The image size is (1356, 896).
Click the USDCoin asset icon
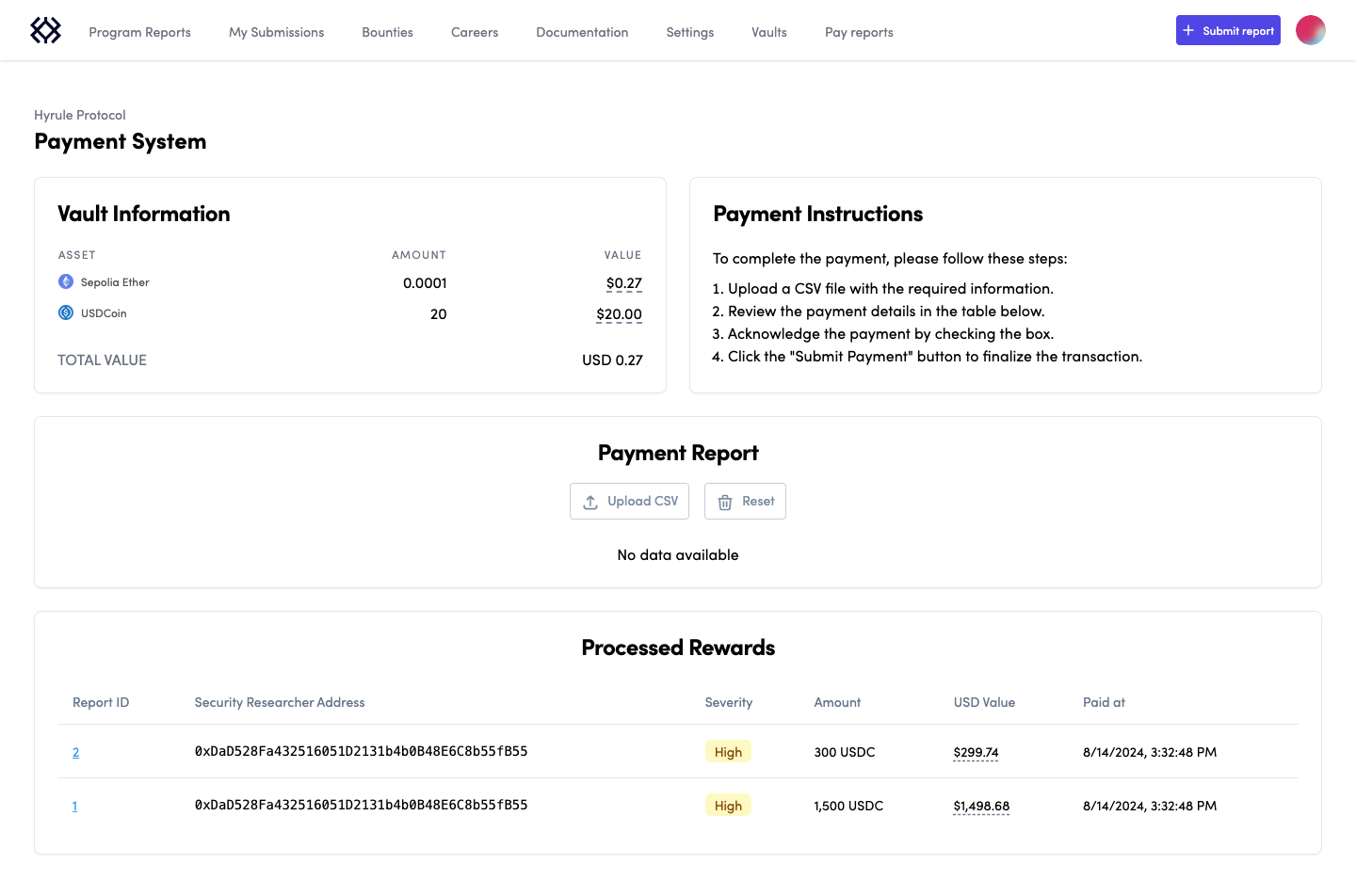(x=66, y=312)
